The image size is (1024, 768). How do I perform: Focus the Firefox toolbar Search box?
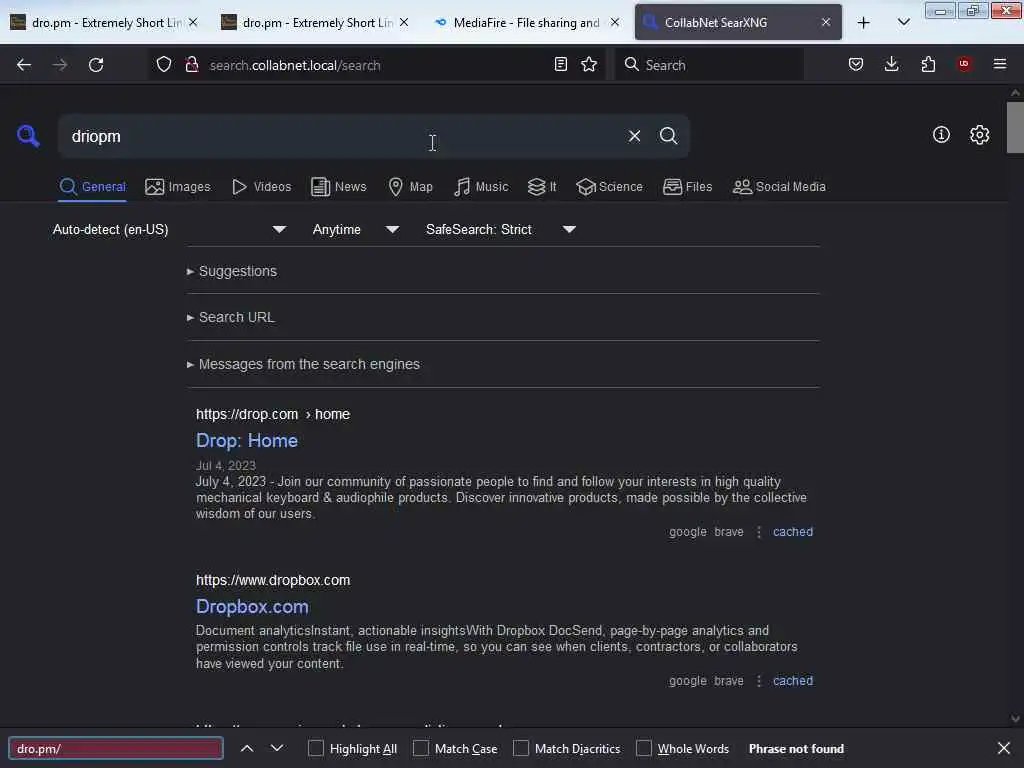709,65
